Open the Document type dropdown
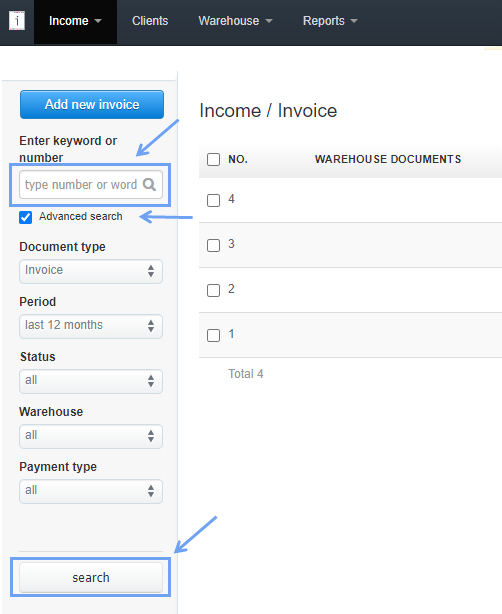The image size is (502, 614). (91, 271)
